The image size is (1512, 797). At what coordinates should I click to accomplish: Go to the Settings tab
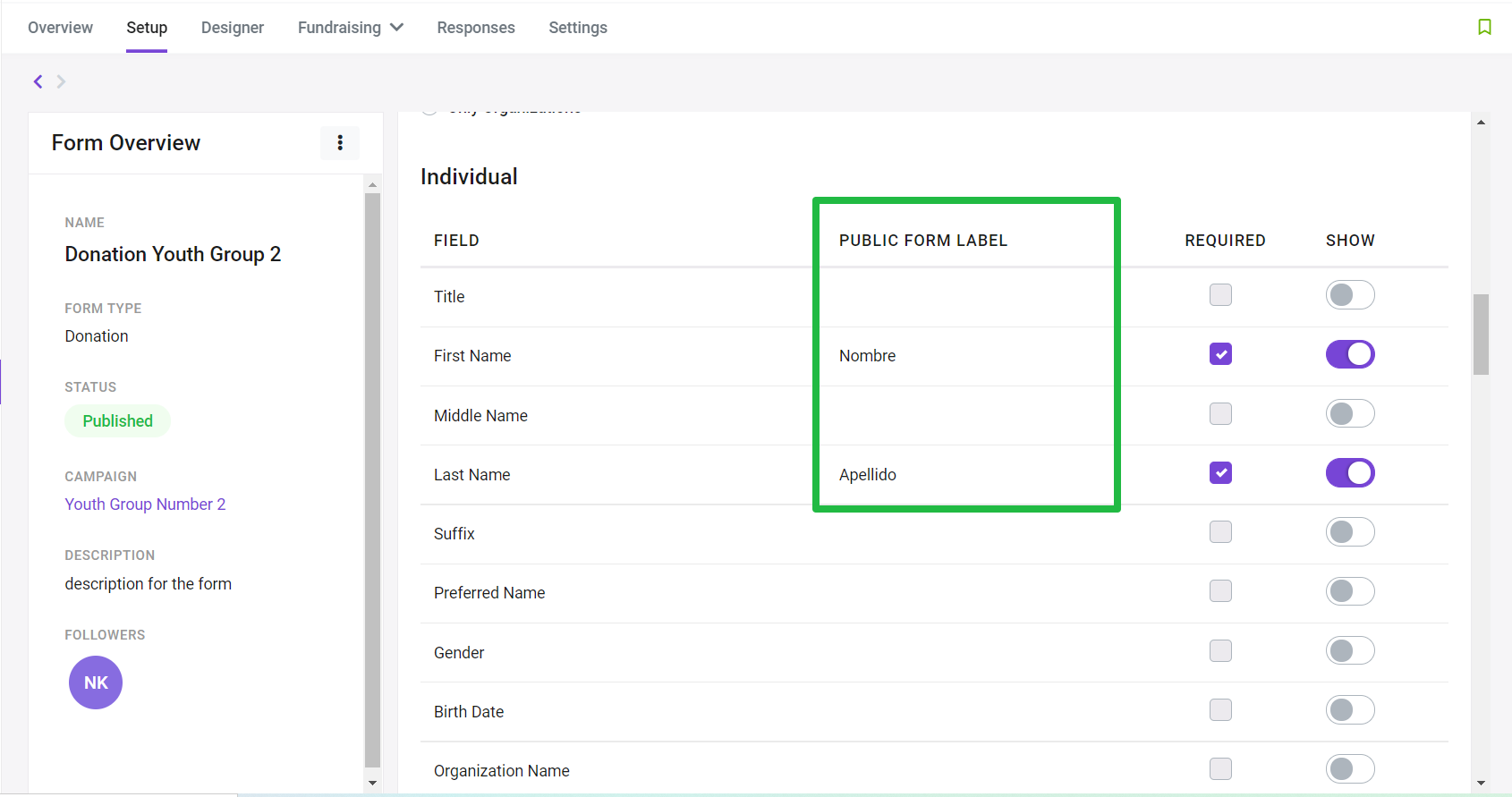(578, 28)
